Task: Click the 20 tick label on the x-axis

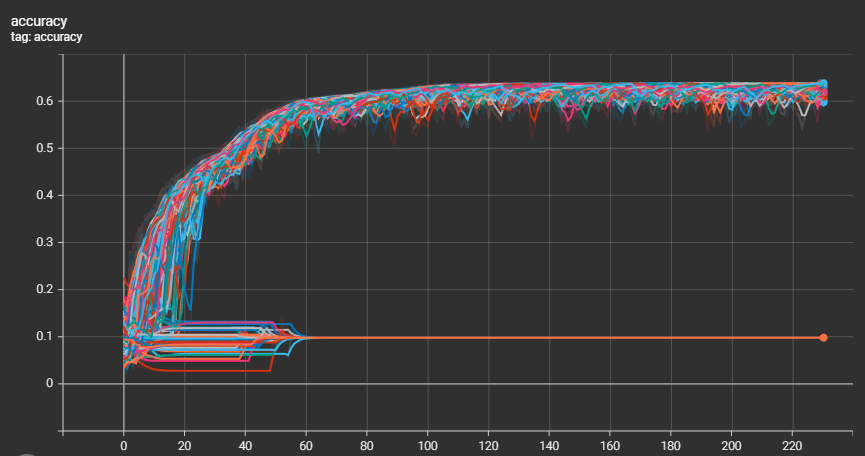Action: (x=185, y=444)
